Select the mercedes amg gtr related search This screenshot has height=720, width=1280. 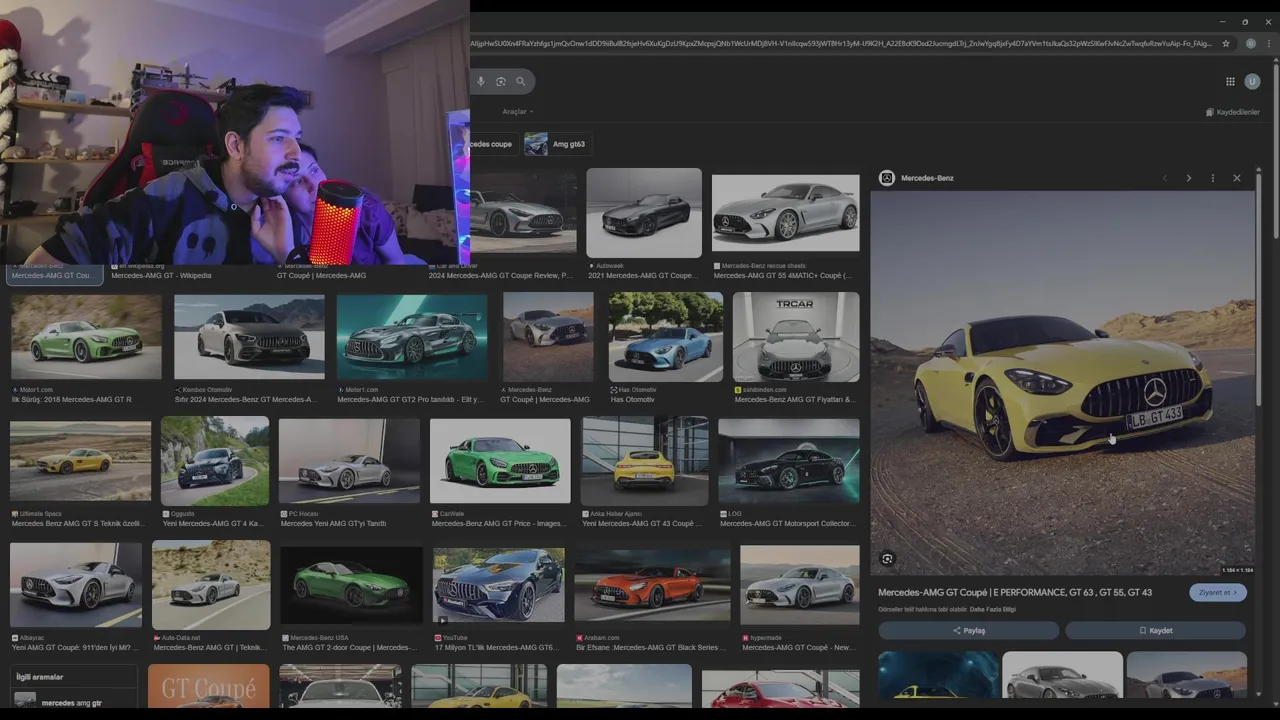72,703
